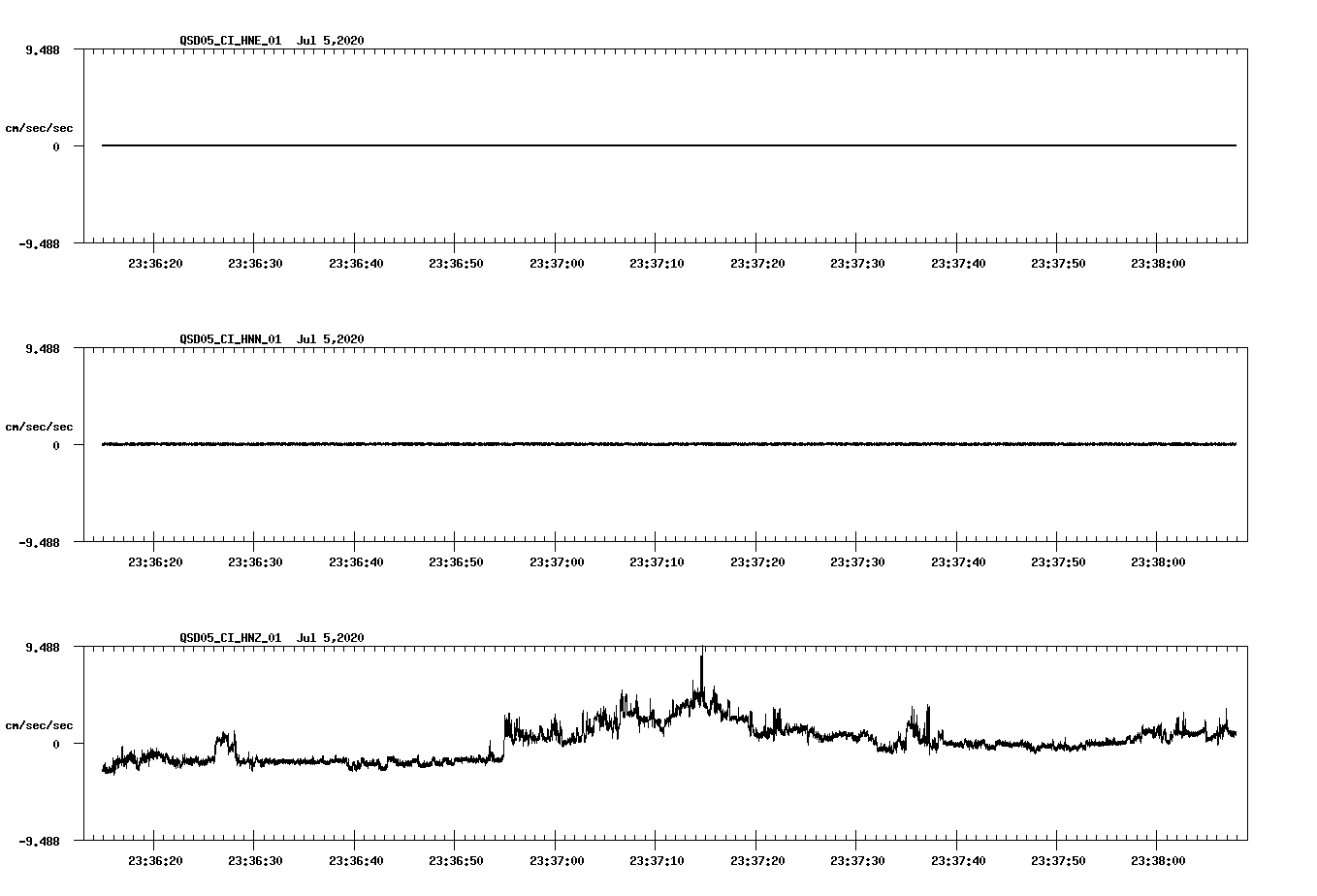This screenshot has width=1317, height=896.
Task: Click the cm/sec/sec unit label on HNN chart
Action: [39, 427]
